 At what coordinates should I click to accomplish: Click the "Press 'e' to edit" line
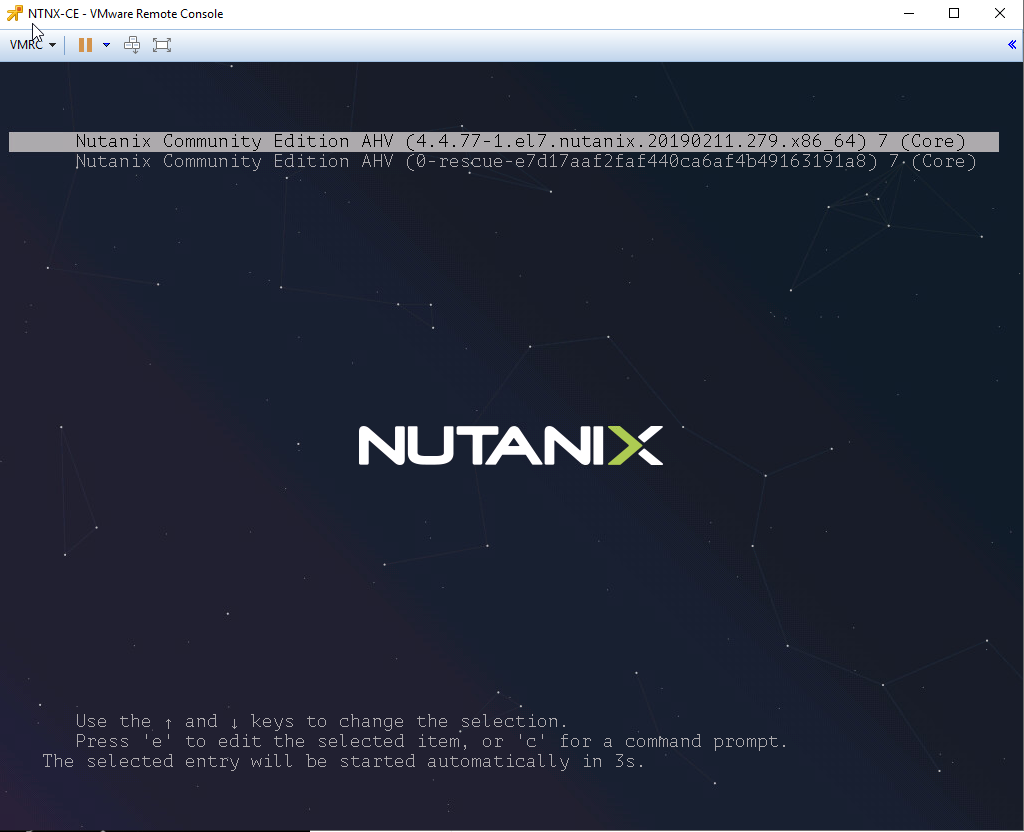pyautogui.click(x=431, y=741)
